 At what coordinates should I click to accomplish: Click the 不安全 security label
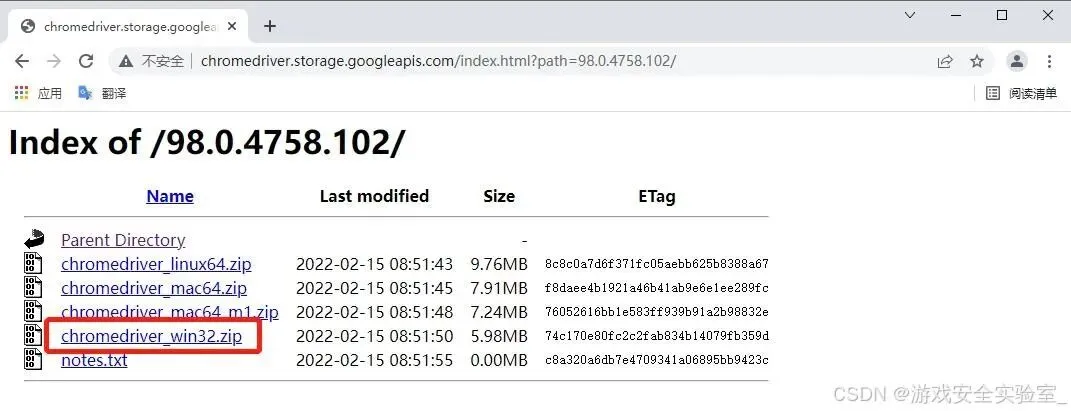(x=163, y=61)
